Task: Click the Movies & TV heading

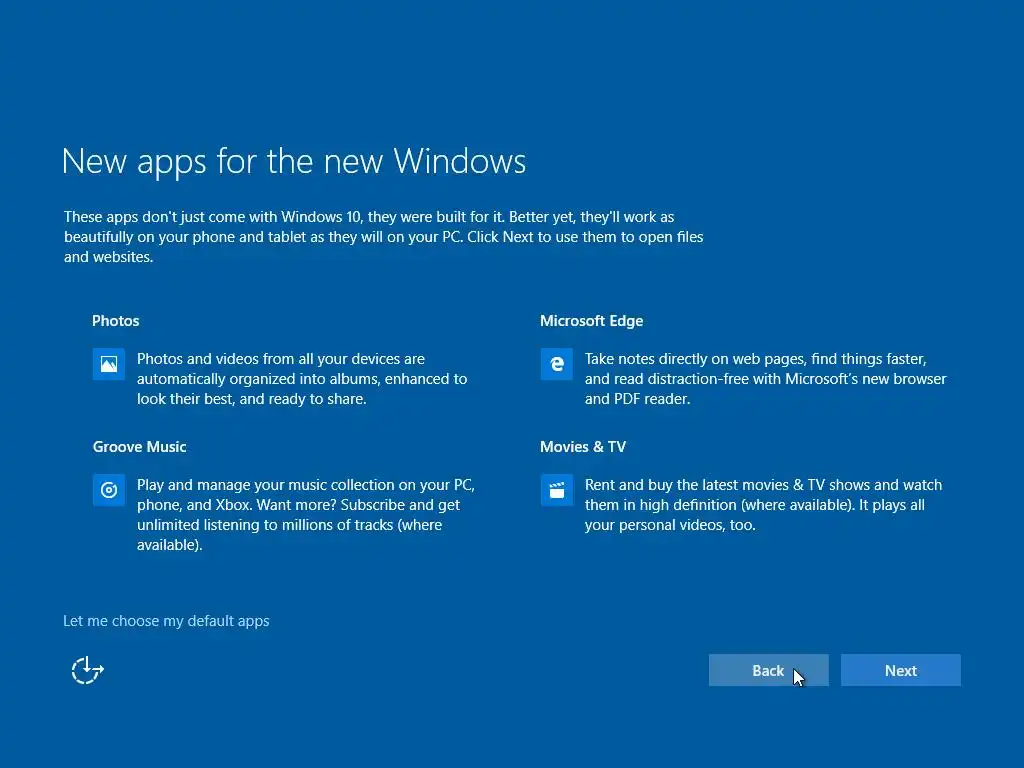Action: click(x=583, y=447)
